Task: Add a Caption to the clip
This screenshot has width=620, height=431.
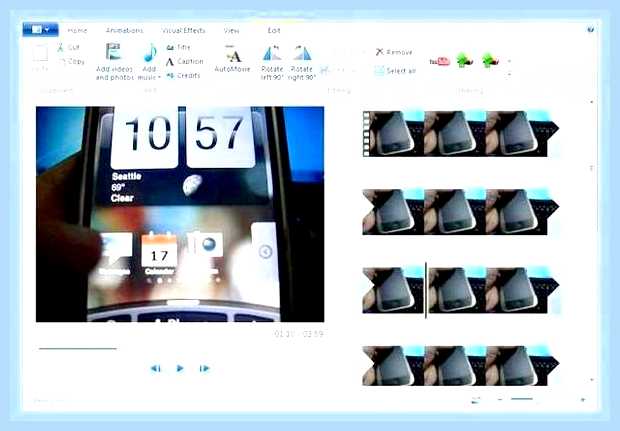Action: [x=184, y=61]
